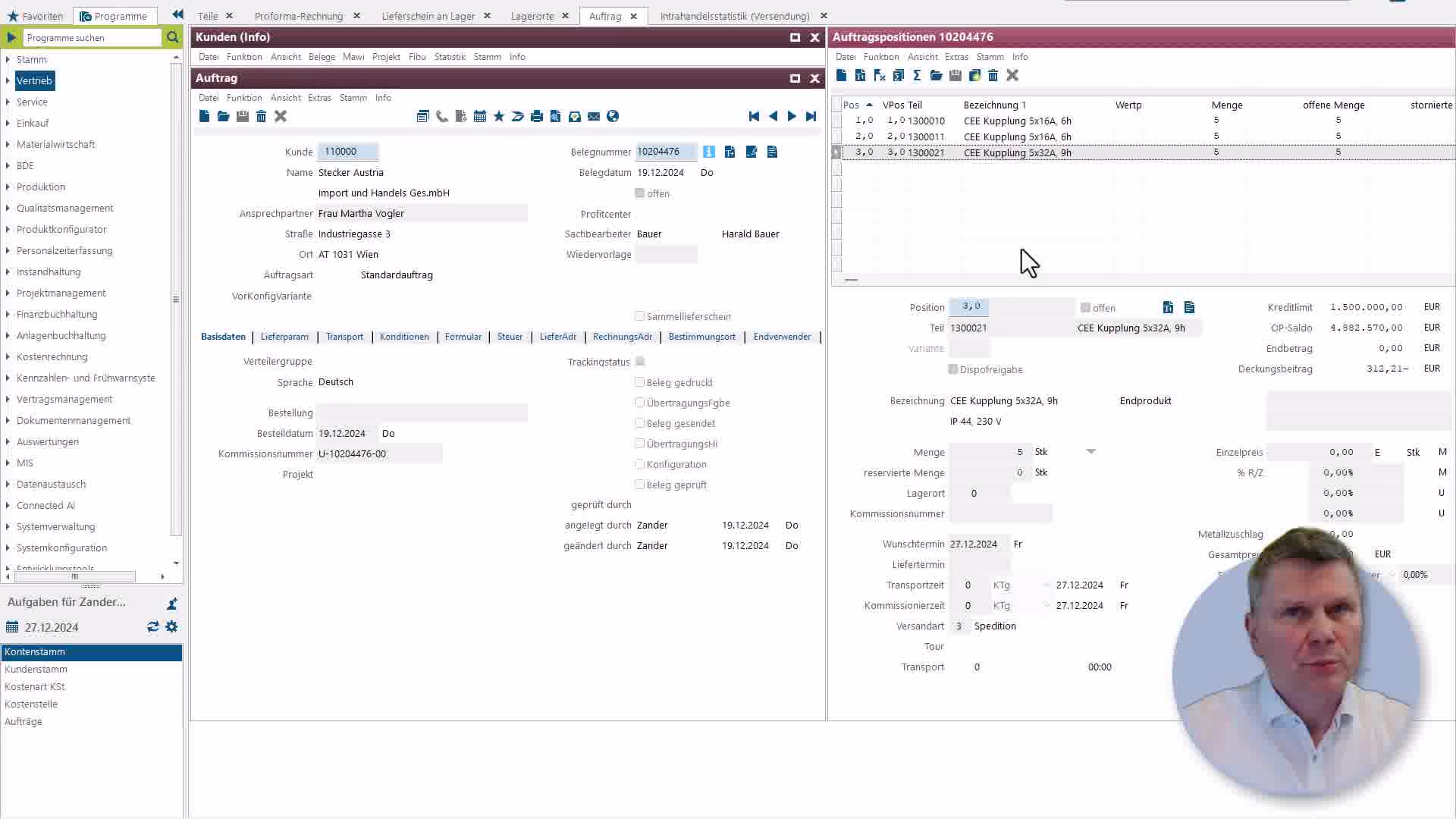Switch to the Lieferschein an Lager tab
1456x819 pixels.
pyautogui.click(x=428, y=16)
